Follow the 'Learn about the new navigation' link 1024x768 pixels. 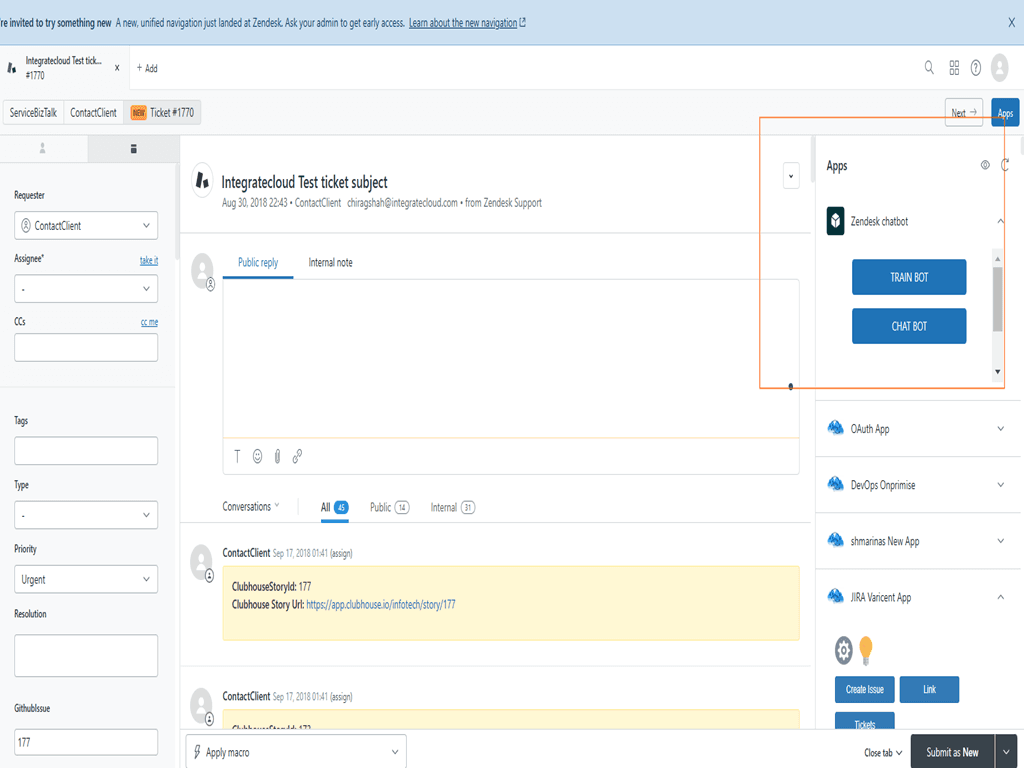(x=463, y=23)
